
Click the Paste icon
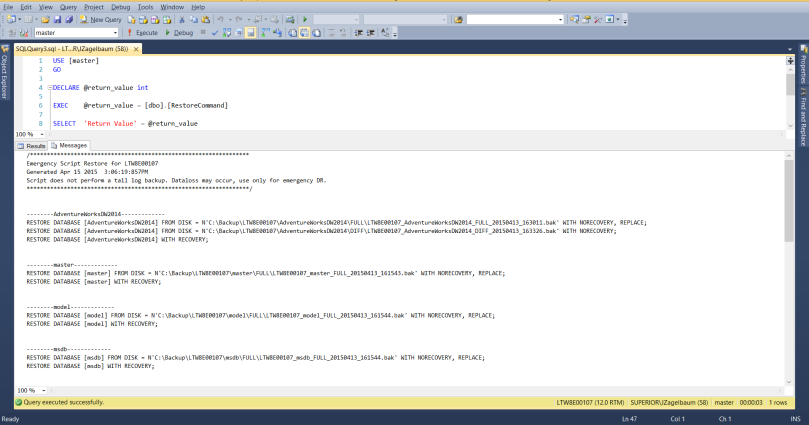(205, 20)
